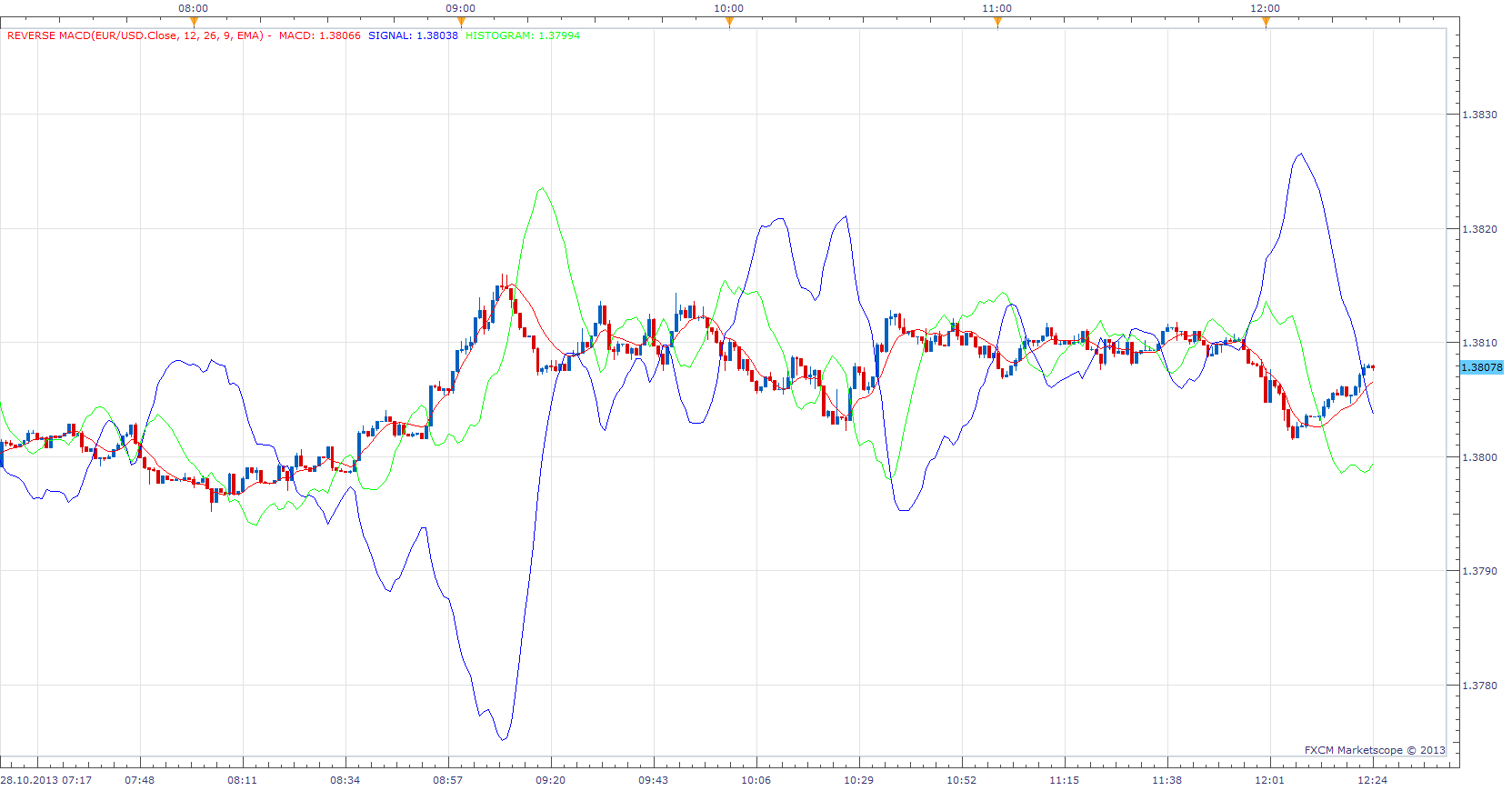Click the 1.3800 price axis label

click(x=1479, y=457)
